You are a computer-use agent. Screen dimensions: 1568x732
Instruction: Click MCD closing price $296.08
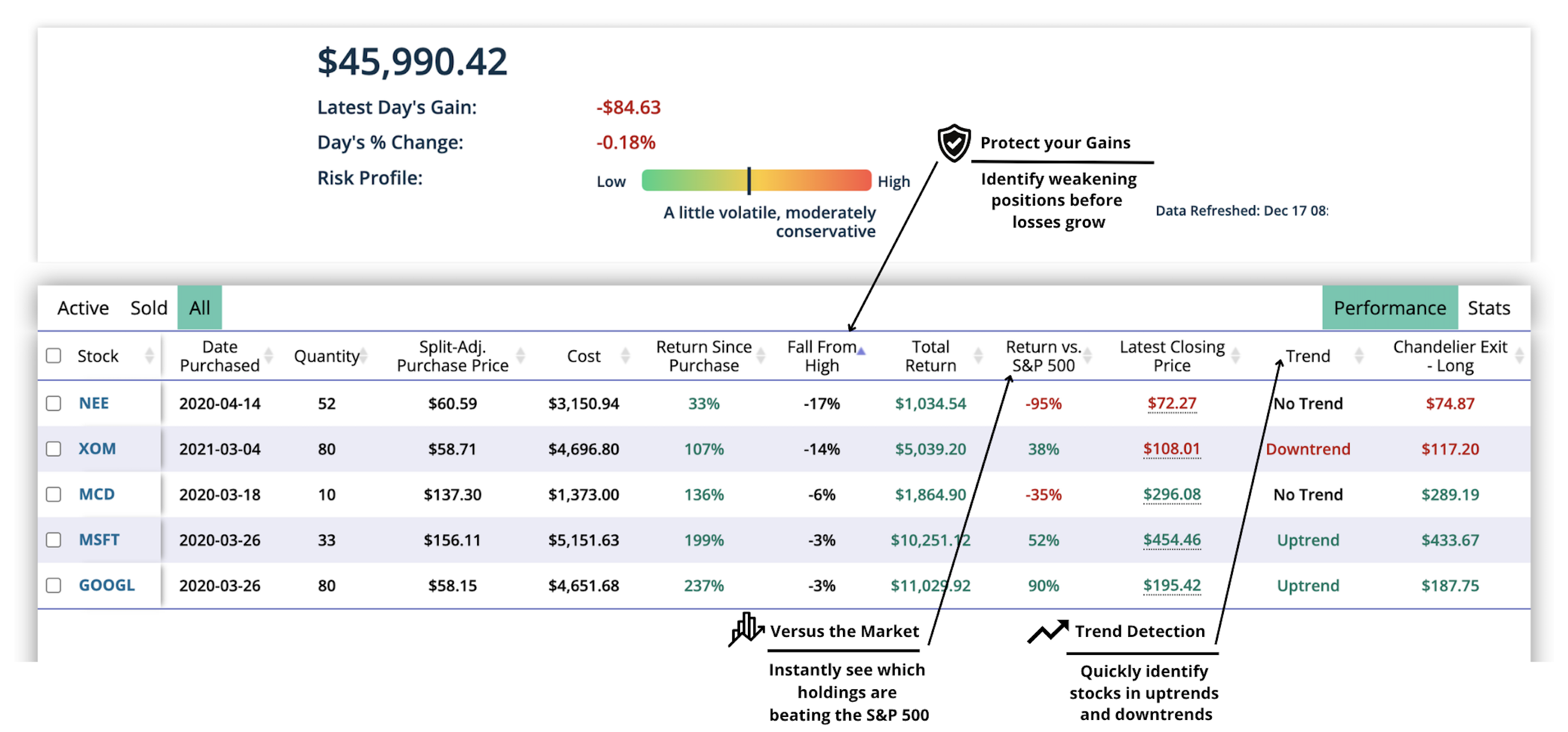(1171, 494)
